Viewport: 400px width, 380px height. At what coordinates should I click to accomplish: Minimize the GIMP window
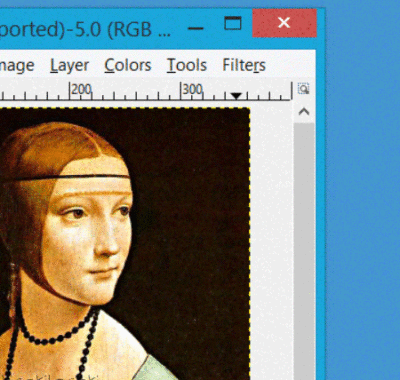click(196, 28)
